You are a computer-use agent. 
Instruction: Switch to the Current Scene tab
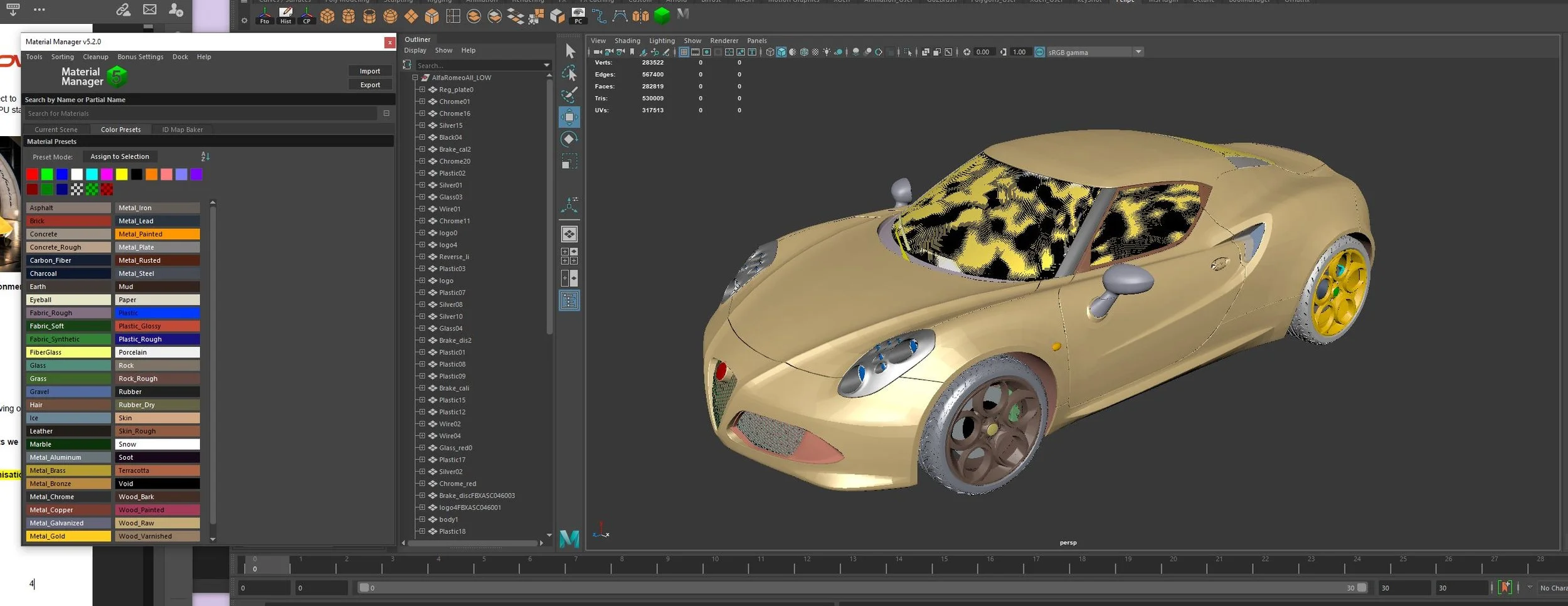(56, 130)
